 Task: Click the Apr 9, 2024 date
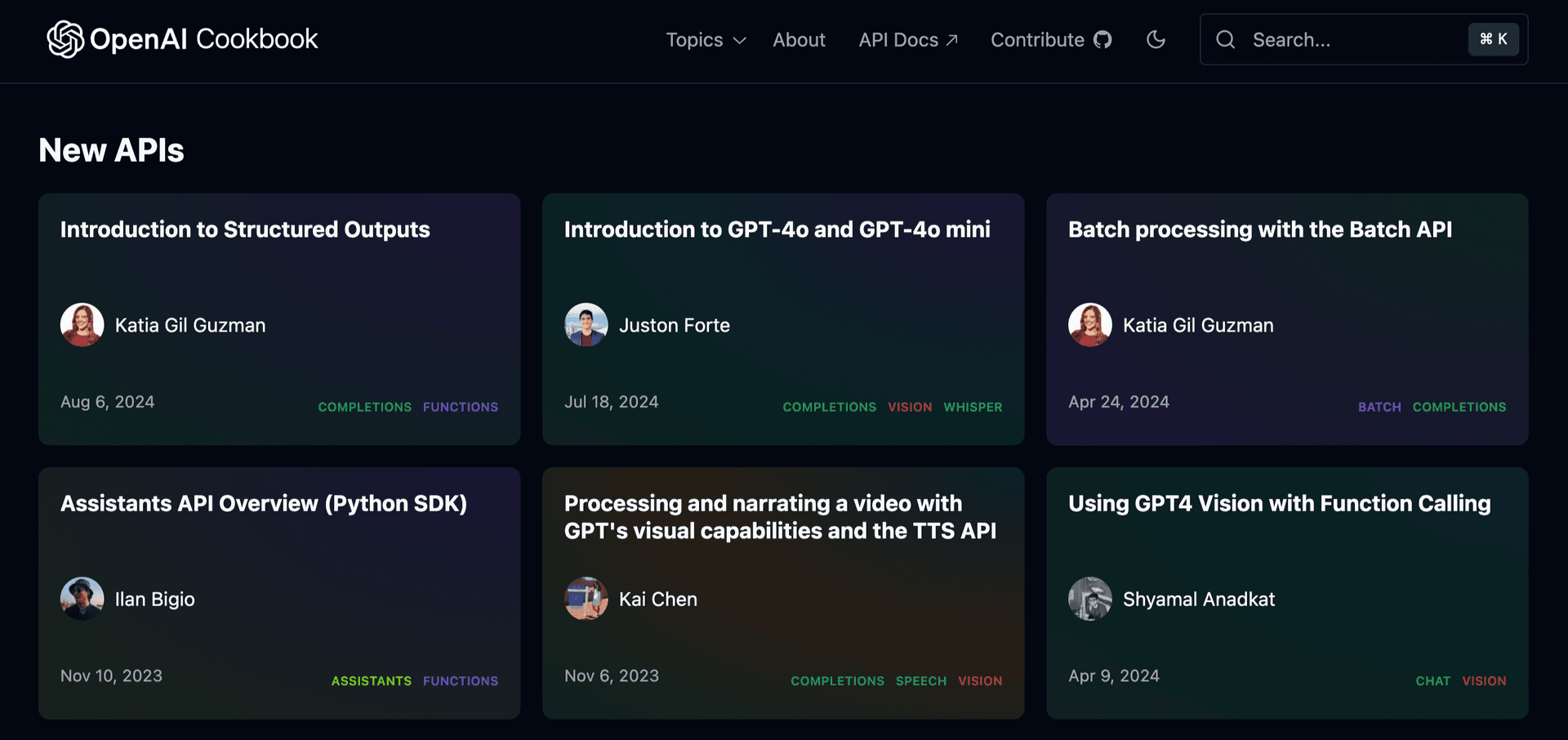click(x=1114, y=675)
